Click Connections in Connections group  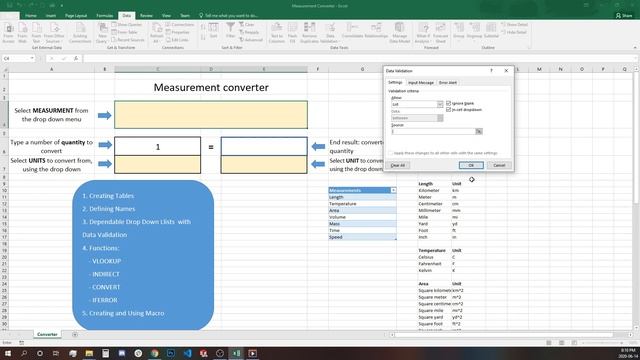coord(180,25)
